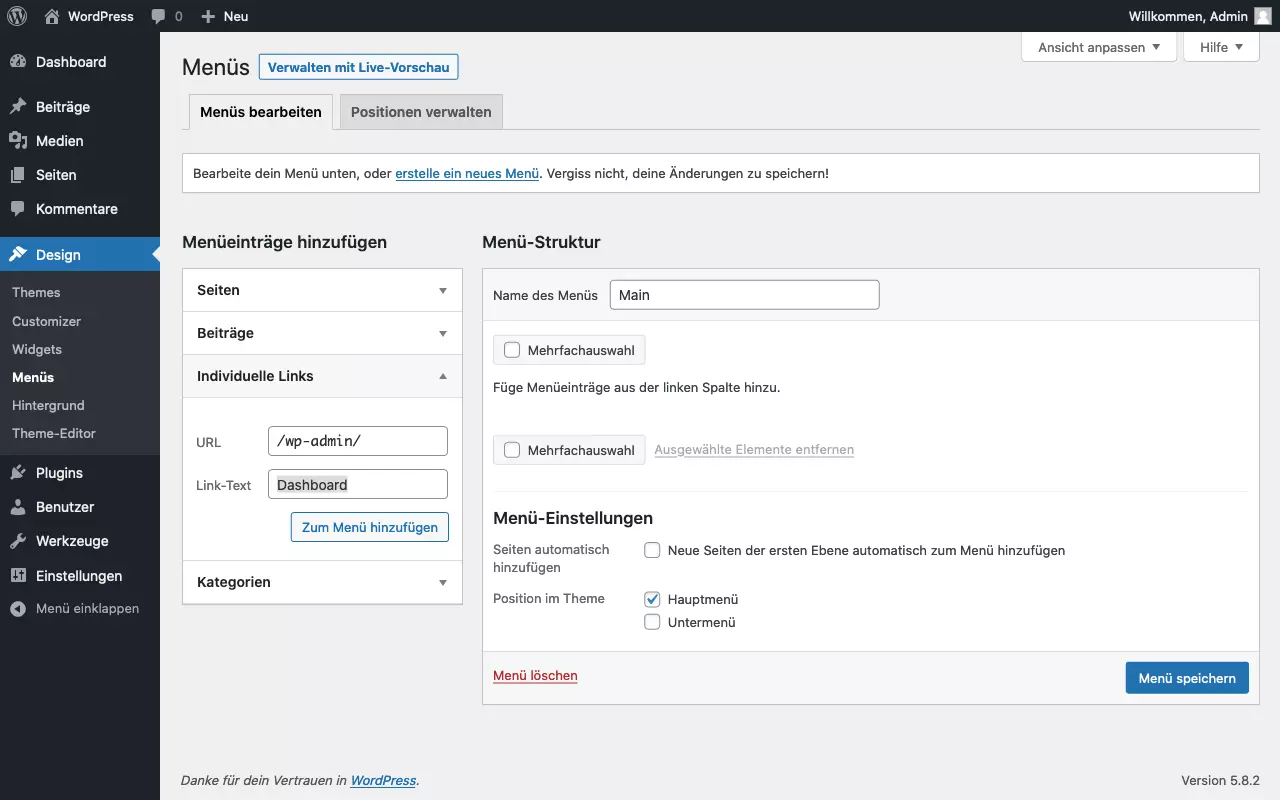Open the home icon for the WordPress site
The image size is (1280, 800).
point(52,16)
